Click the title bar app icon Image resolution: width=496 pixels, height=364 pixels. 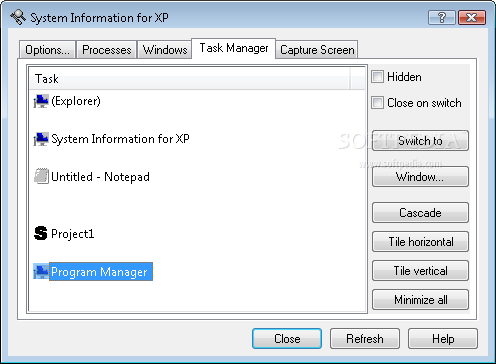click(x=18, y=17)
